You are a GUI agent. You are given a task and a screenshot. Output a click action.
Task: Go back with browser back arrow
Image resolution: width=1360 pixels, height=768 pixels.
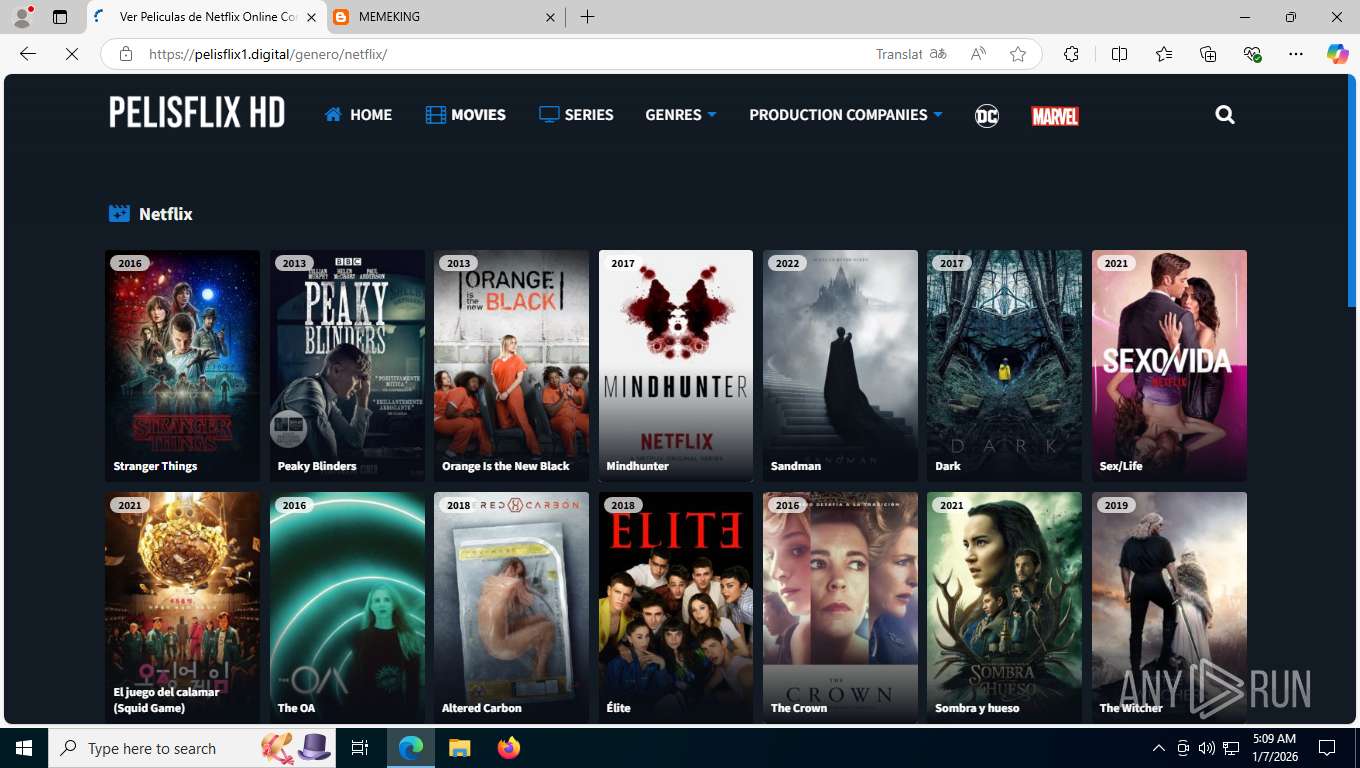[x=28, y=54]
